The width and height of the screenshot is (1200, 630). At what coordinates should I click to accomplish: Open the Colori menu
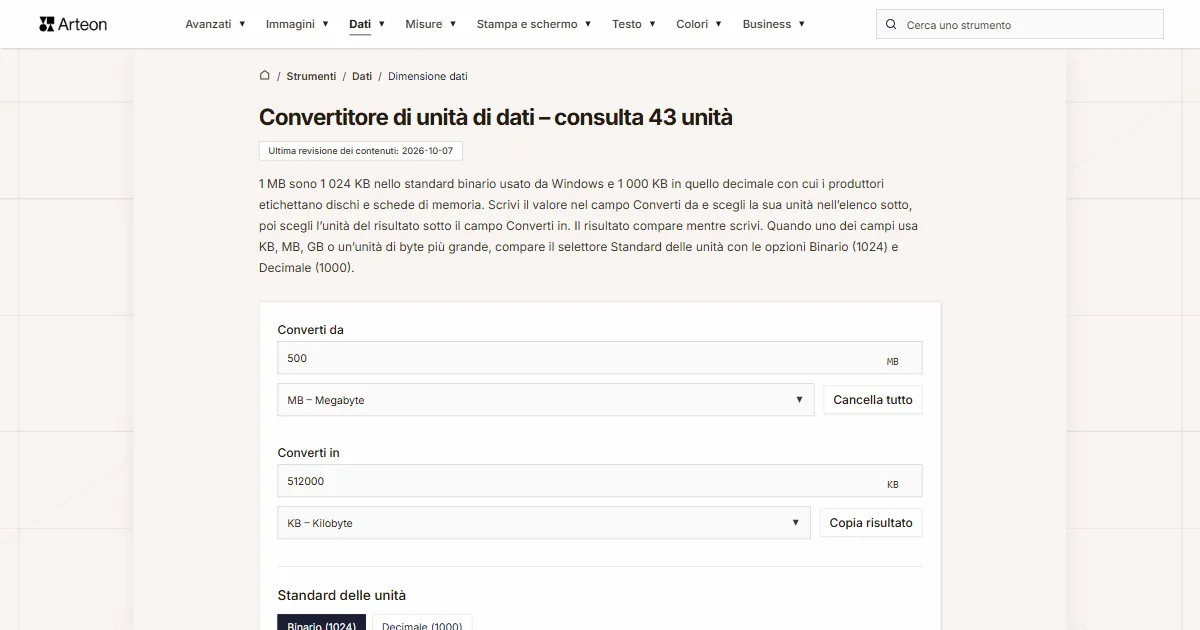pyautogui.click(x=699, y=24)
